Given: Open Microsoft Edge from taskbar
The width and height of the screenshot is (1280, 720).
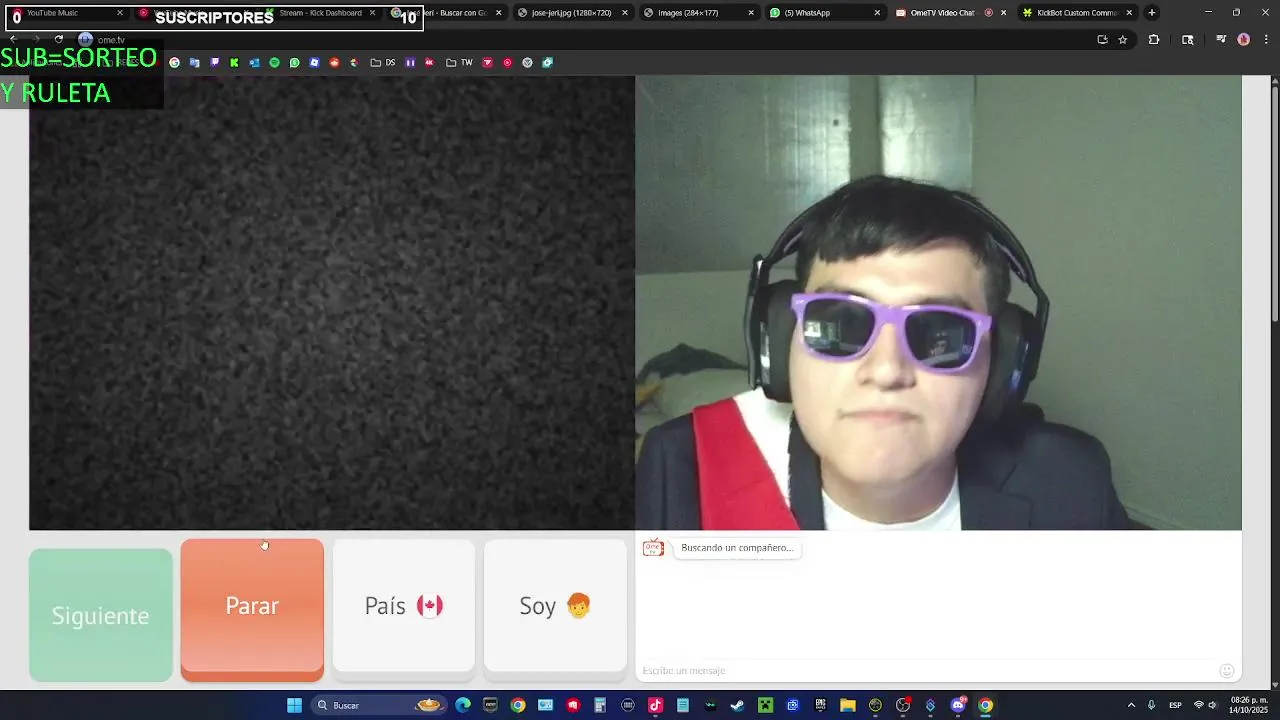Looking at the screenshot, I should tap(463, 705).
